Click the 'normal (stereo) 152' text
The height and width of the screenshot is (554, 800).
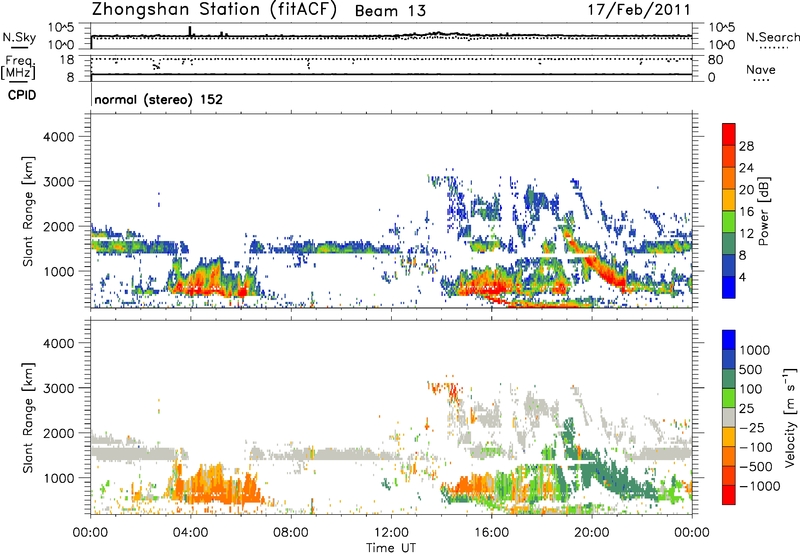point(158,99)
